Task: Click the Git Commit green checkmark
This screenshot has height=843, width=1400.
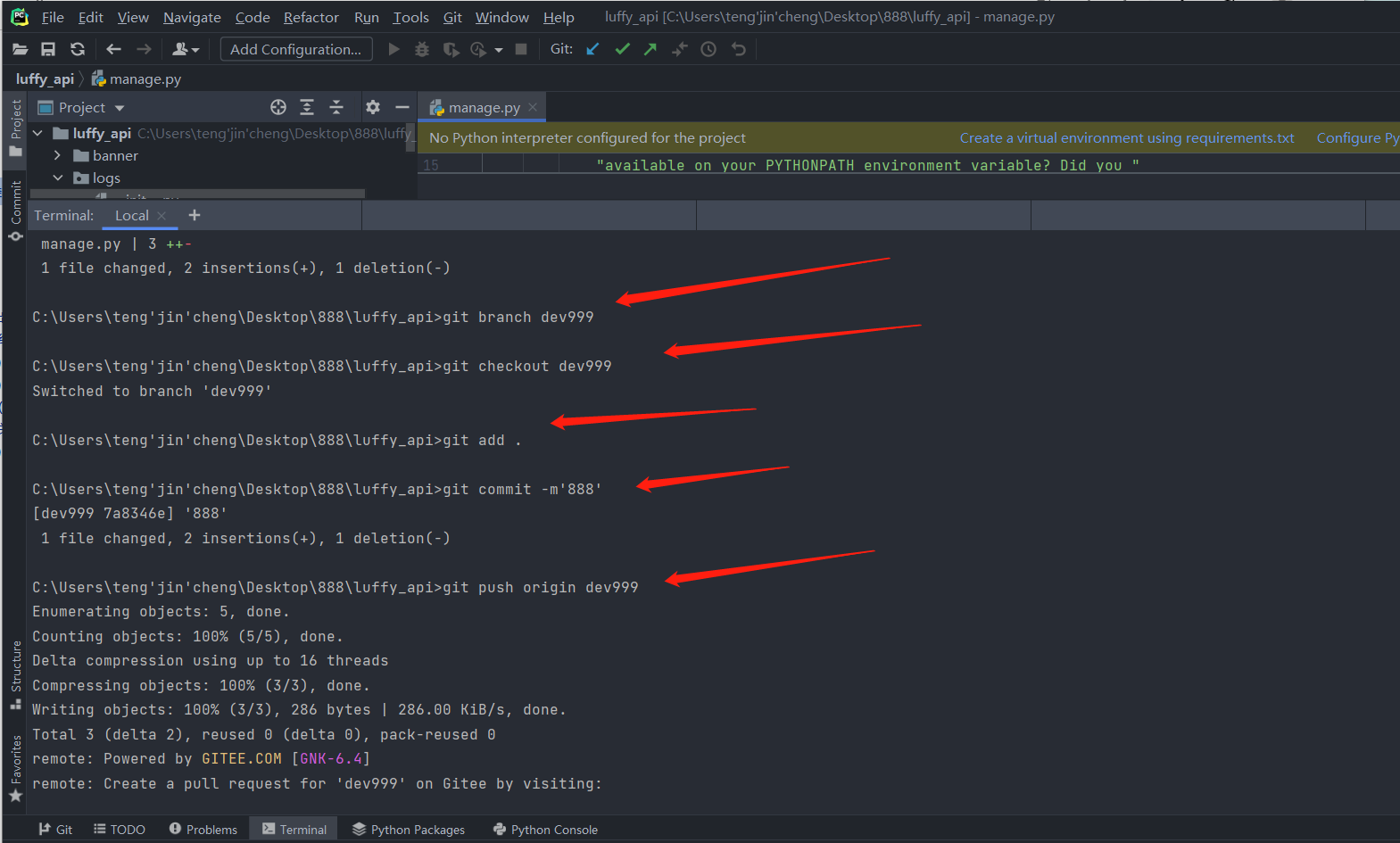Action: (622, 49)
